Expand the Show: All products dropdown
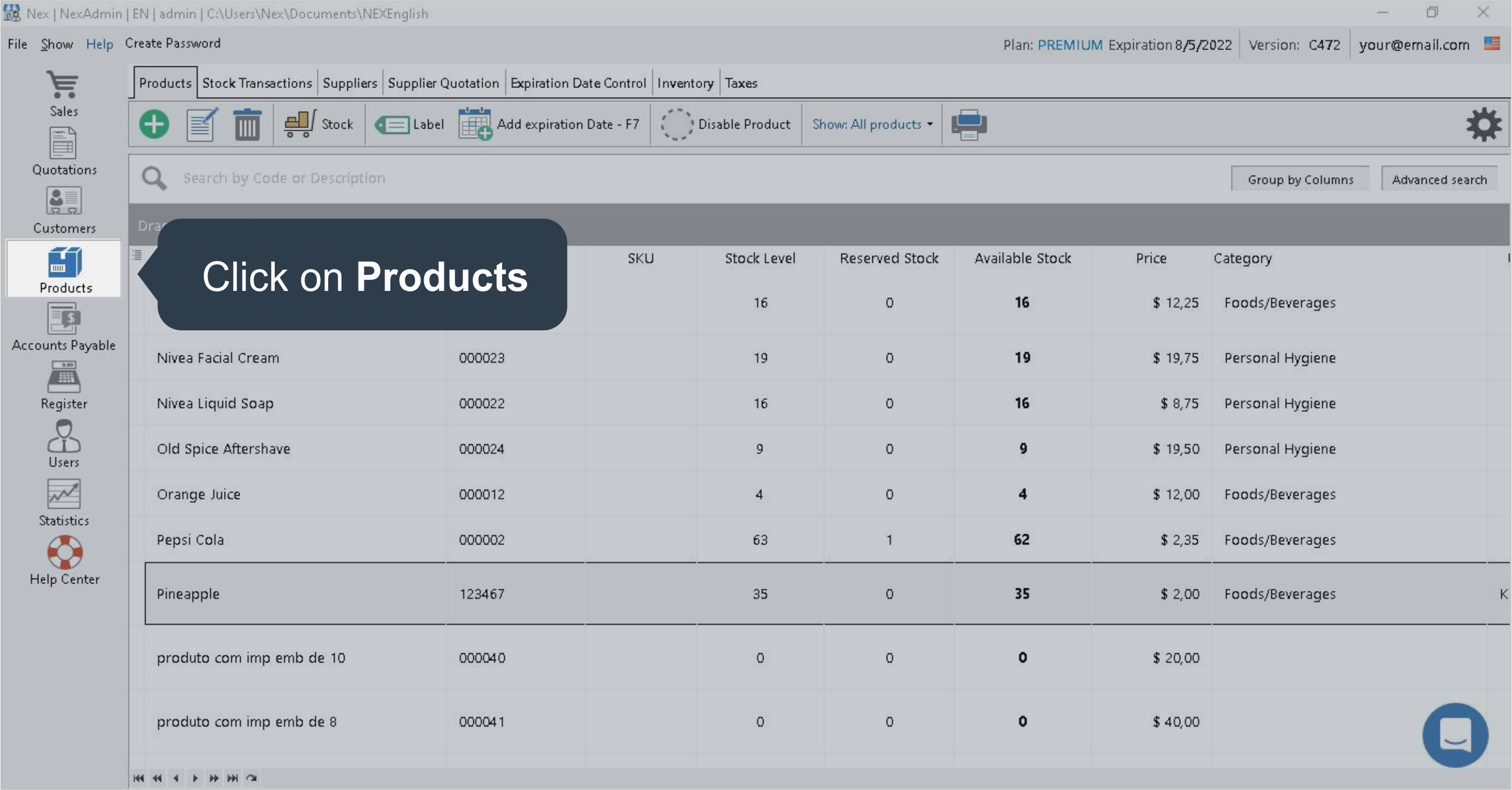The image size is (1512, 790). pos(872,124)
